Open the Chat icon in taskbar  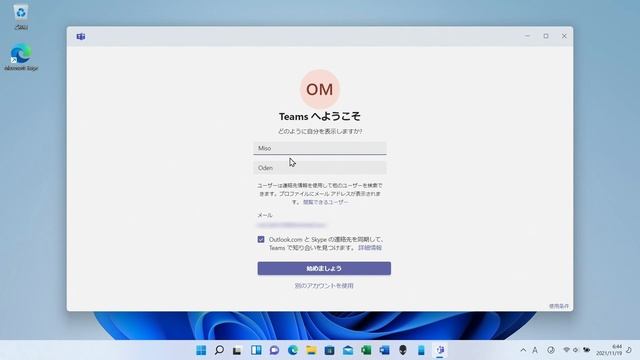(x=274, y=350)
